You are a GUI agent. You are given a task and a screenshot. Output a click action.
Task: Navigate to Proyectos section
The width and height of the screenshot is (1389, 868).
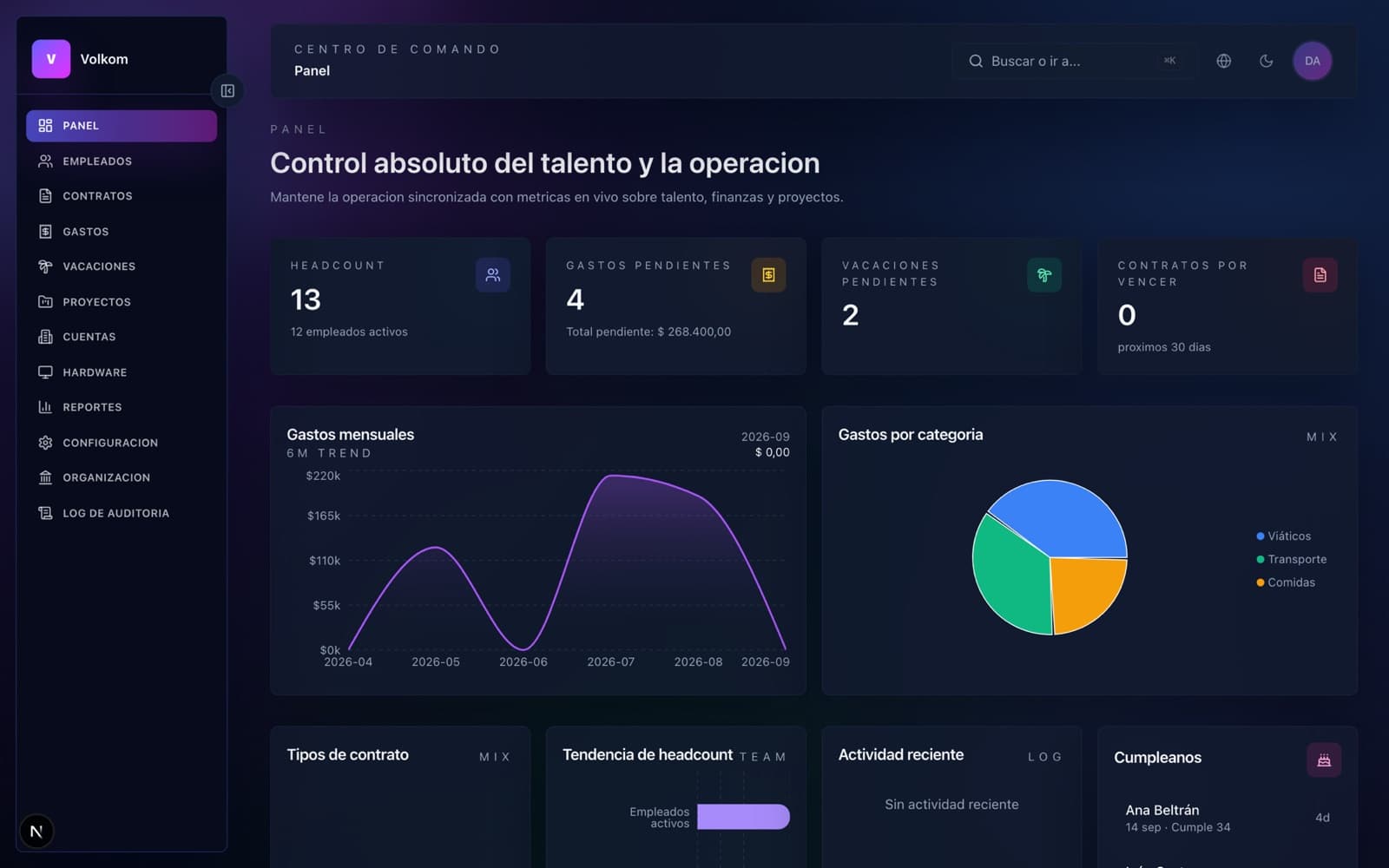coord(122,302)
